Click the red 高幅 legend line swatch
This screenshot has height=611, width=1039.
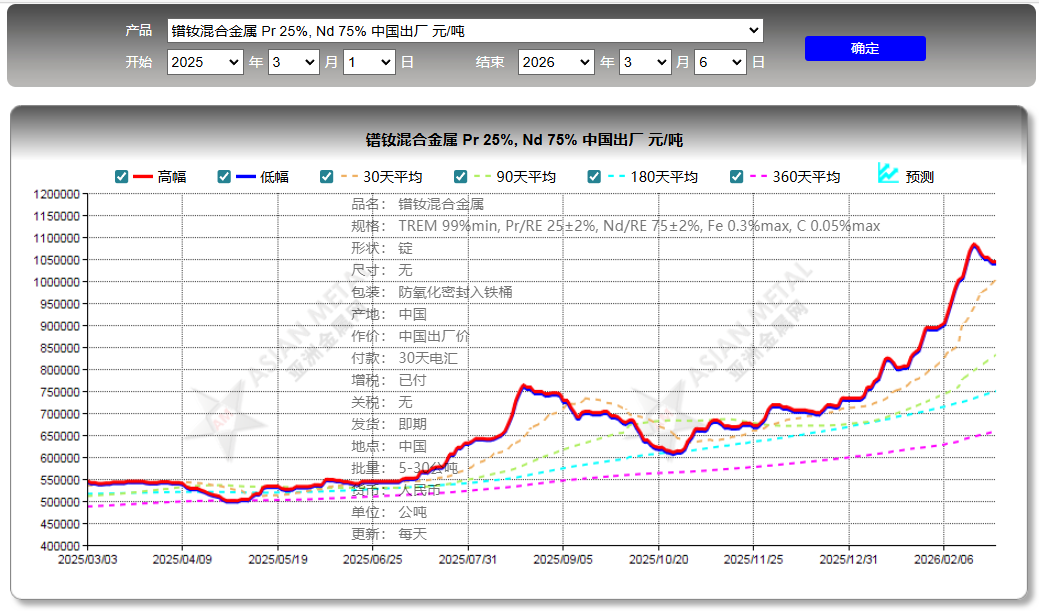click(143, 177)
